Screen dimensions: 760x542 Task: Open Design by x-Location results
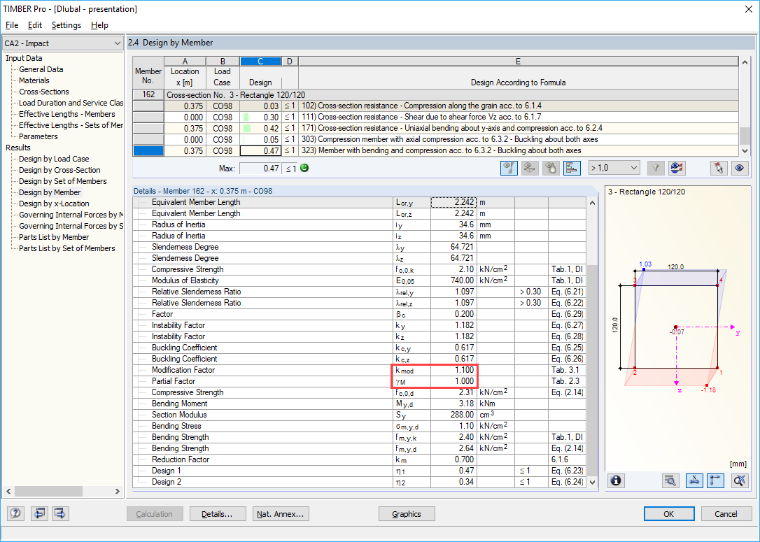tap(54, 204)
